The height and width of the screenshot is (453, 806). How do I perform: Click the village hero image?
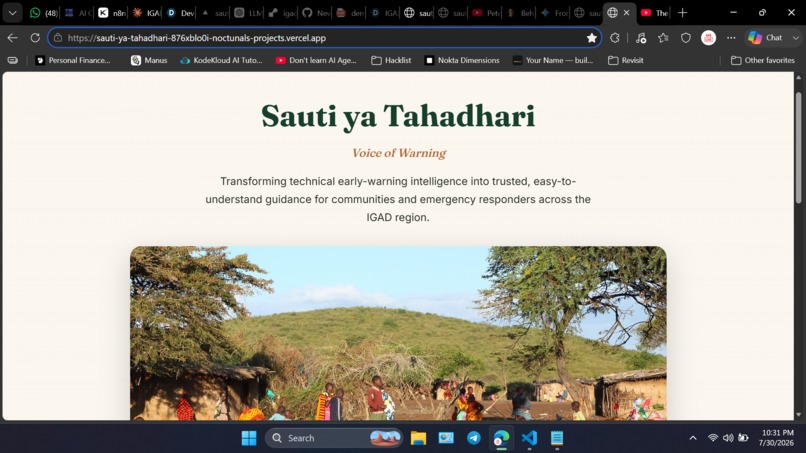coord(398,333)
